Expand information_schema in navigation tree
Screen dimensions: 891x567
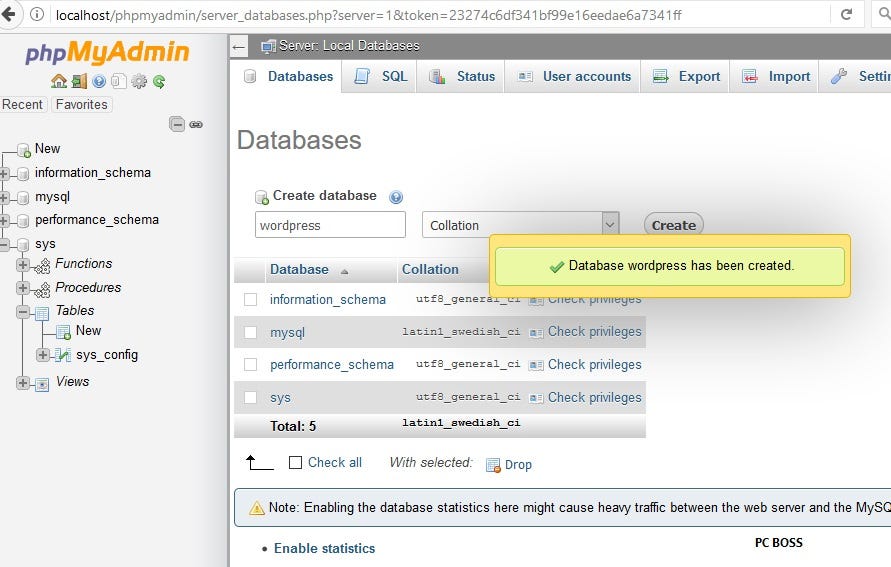point(4,173)
